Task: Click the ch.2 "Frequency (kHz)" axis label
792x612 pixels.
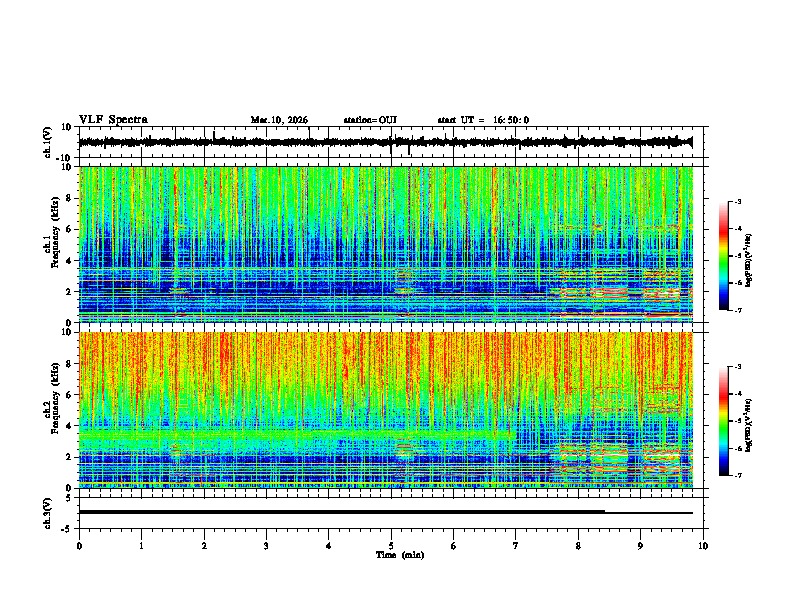Action: (55, 398)
